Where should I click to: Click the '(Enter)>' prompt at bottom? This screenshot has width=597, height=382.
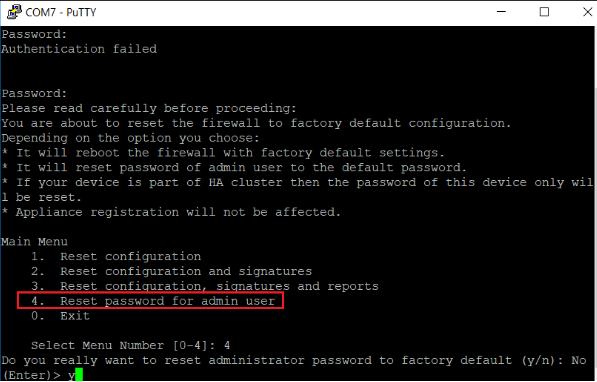pyautogui.click(x=31, y=375)
